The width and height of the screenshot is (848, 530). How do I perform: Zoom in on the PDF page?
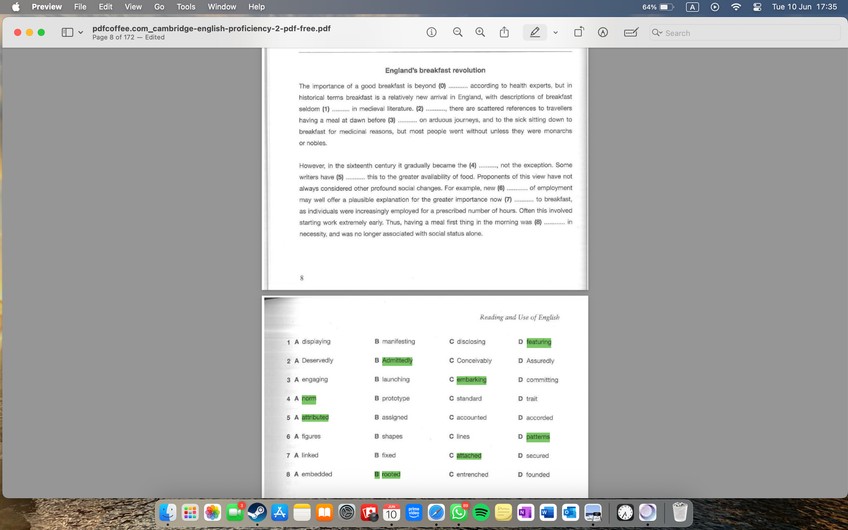click(x=480, y=32)
